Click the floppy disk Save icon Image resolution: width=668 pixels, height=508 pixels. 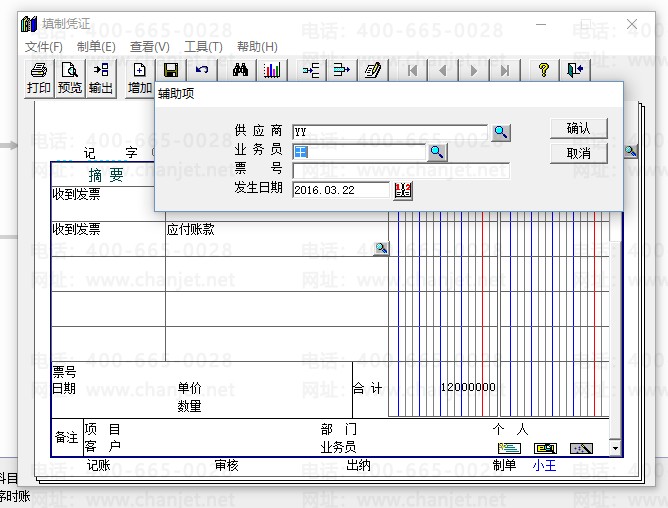[x=171, y=70]
